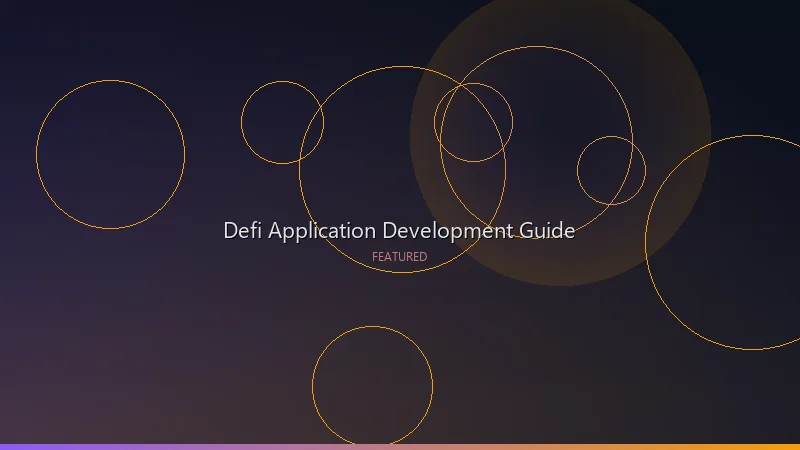
Task: Select the small circle left of center top
Action: coord(282,122)
